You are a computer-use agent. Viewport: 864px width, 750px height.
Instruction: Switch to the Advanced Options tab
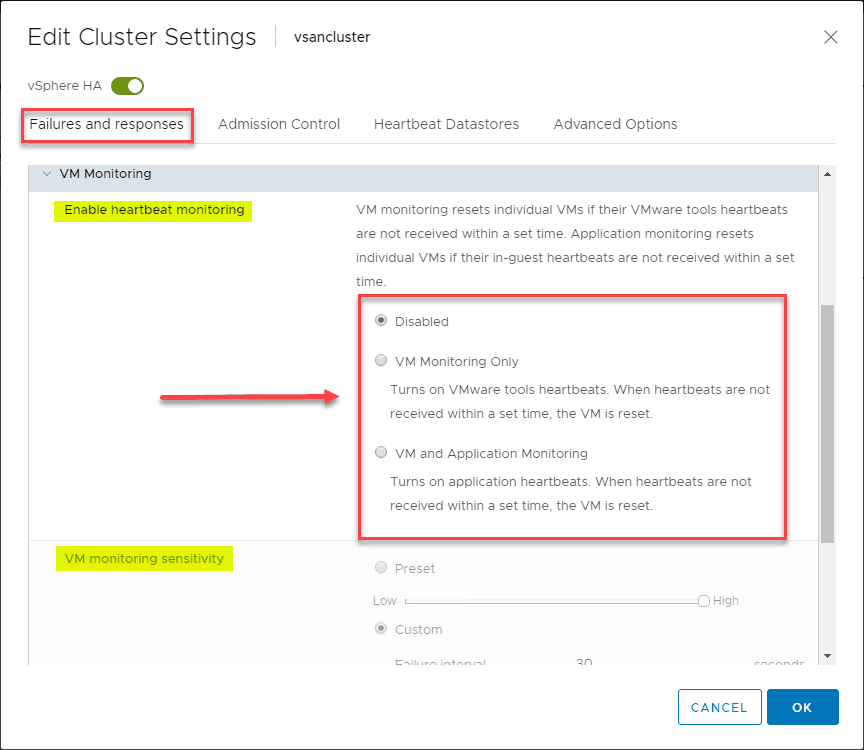(615, 124)
